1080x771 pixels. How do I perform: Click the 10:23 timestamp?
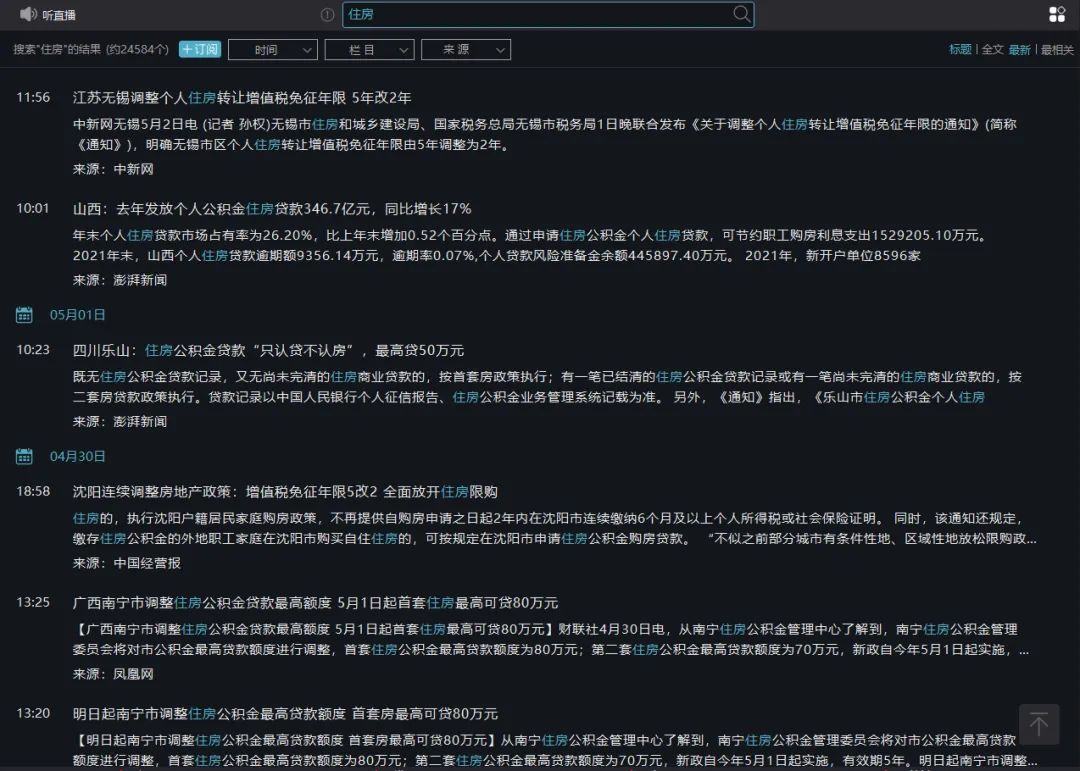[33, 349]
